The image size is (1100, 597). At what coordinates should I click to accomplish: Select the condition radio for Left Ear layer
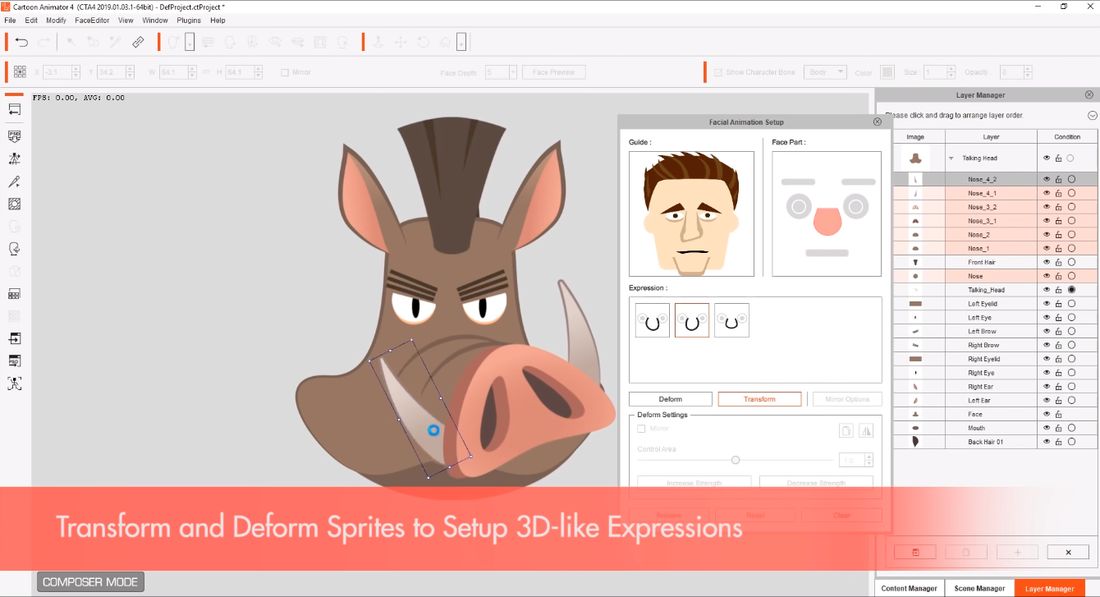(x=1071, y=401)
